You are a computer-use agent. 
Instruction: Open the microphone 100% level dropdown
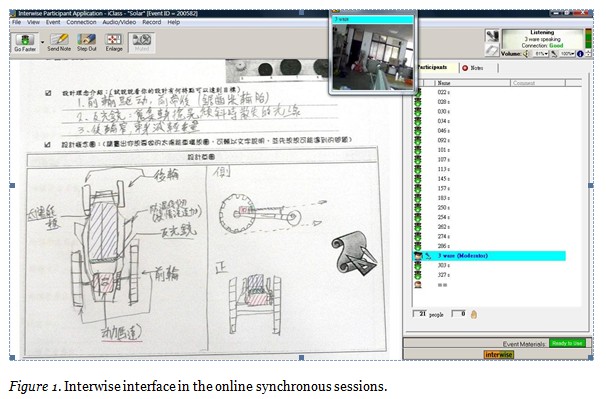(567, 54)
